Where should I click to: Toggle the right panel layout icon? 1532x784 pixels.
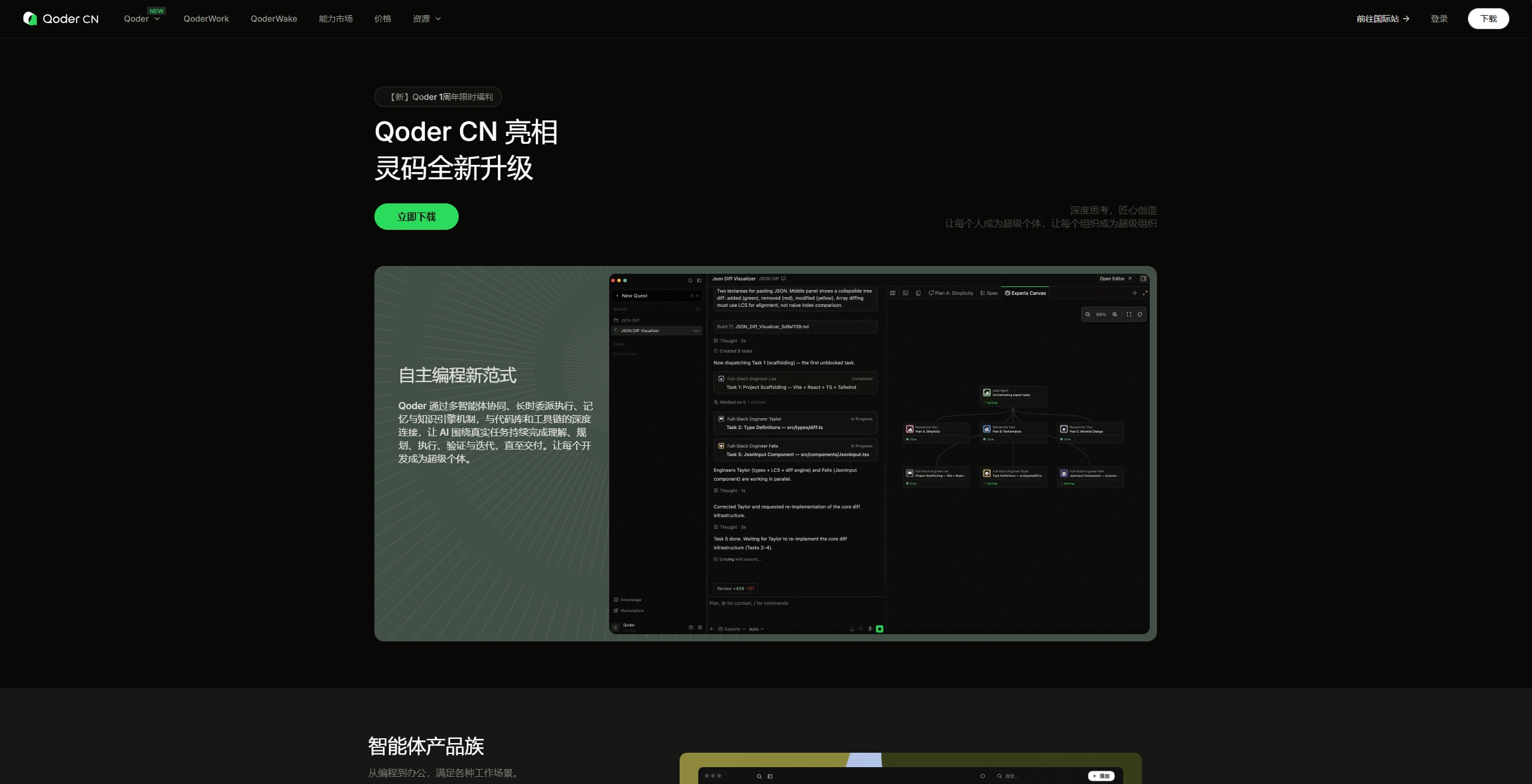point(1143,279)
